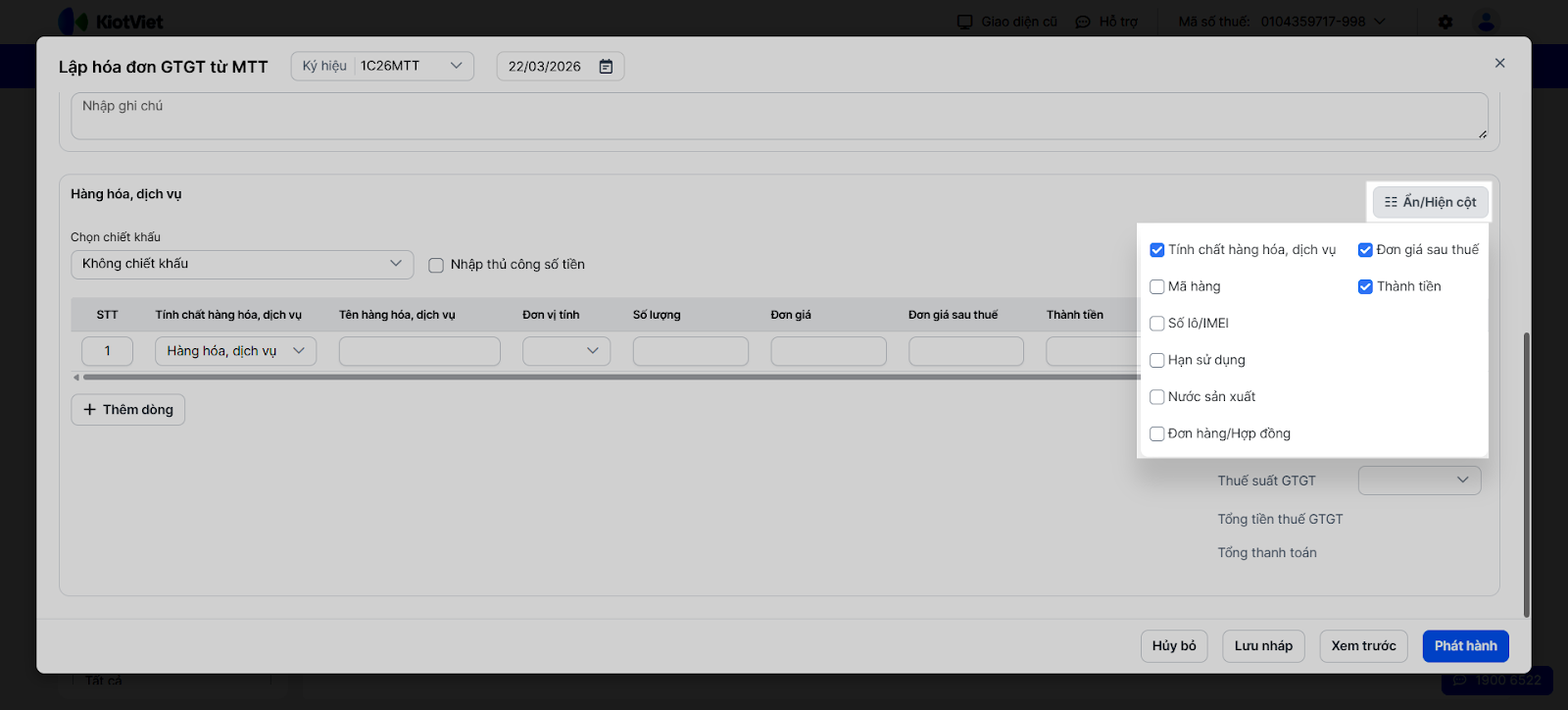Enable the Nước sản xuất column checkbox

(x=1157, y=397)
